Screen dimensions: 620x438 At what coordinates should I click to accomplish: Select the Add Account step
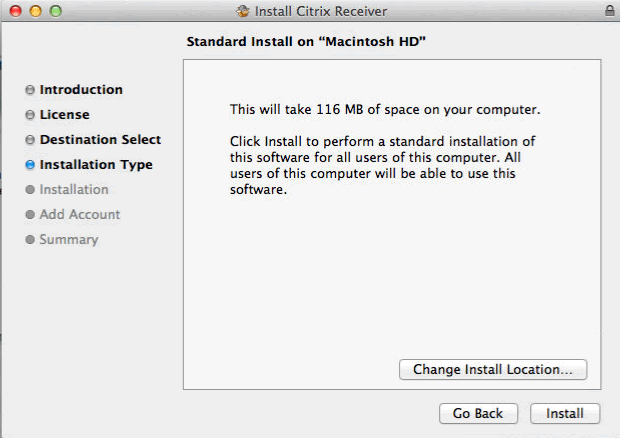(x=80, y=214)
